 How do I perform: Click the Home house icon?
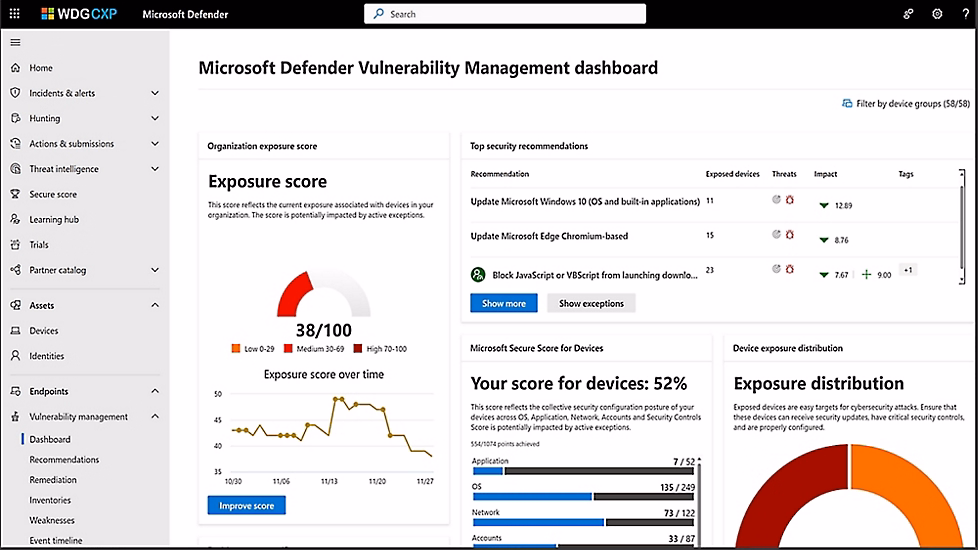(x=16, y=67)
